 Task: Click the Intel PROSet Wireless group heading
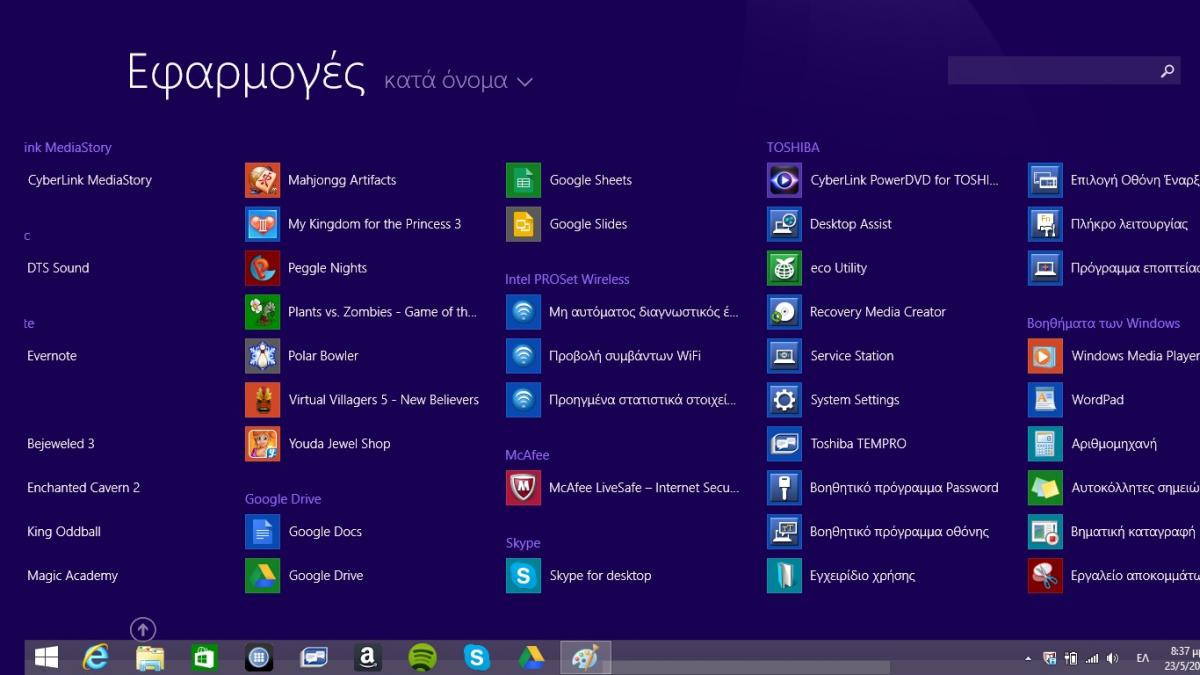(x=567, y=279)
